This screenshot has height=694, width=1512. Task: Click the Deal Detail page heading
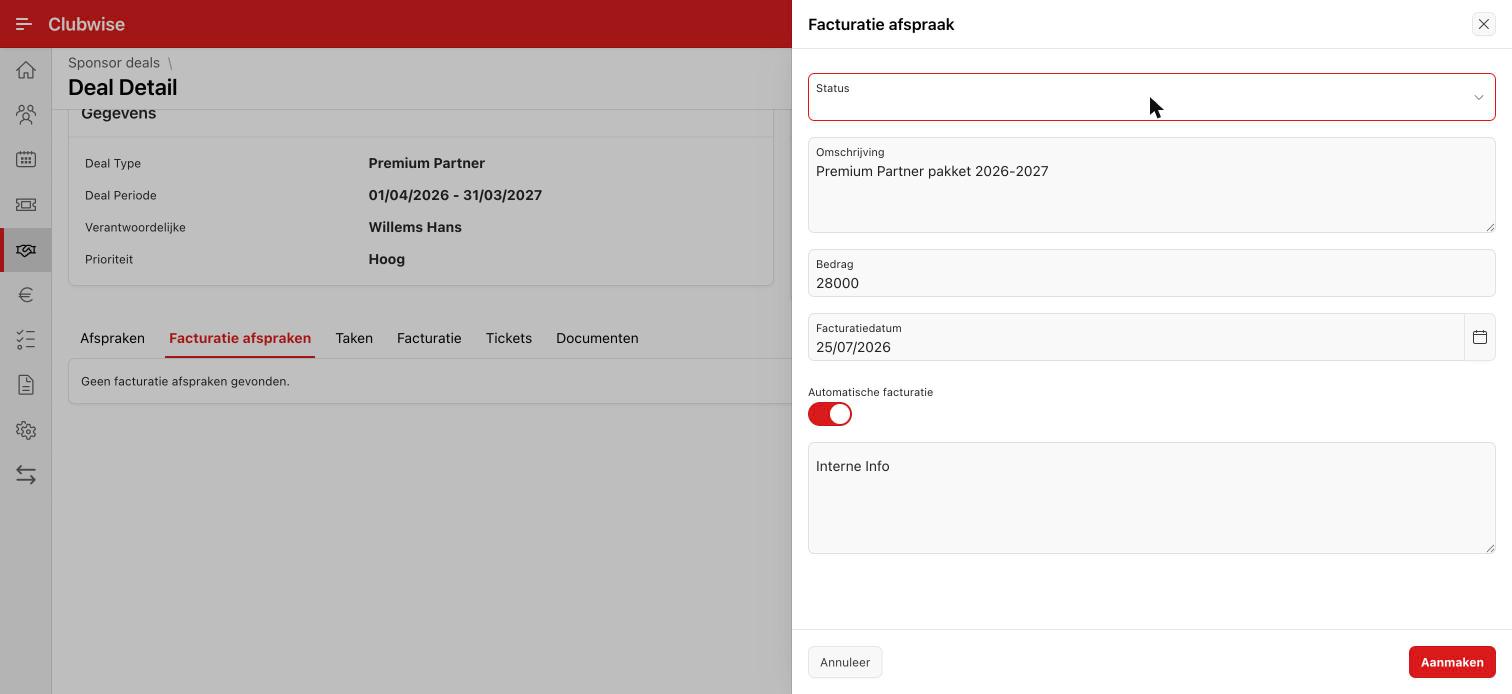(x=122, y=88)
